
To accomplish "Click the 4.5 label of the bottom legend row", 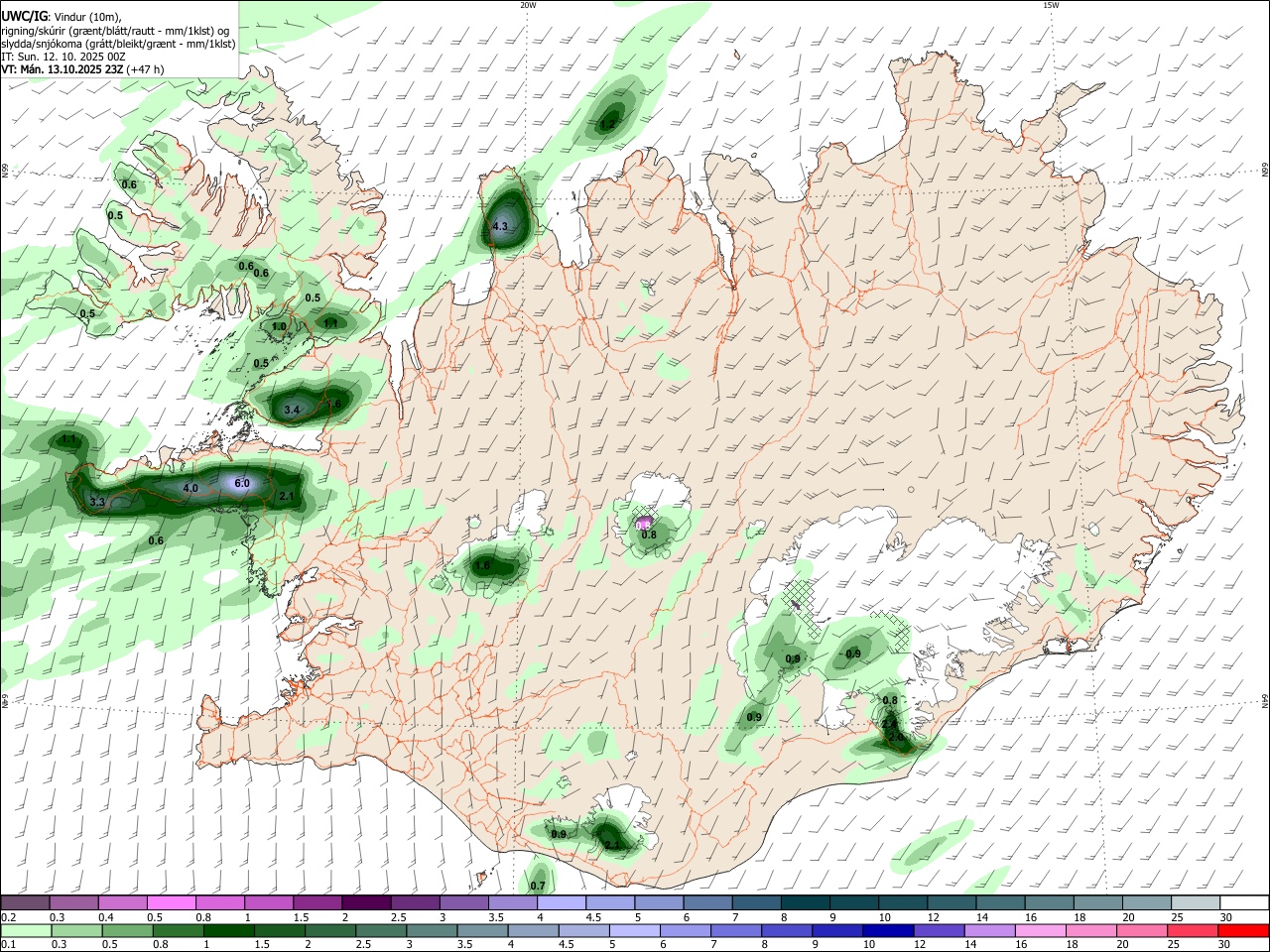I will click(565, 945).
